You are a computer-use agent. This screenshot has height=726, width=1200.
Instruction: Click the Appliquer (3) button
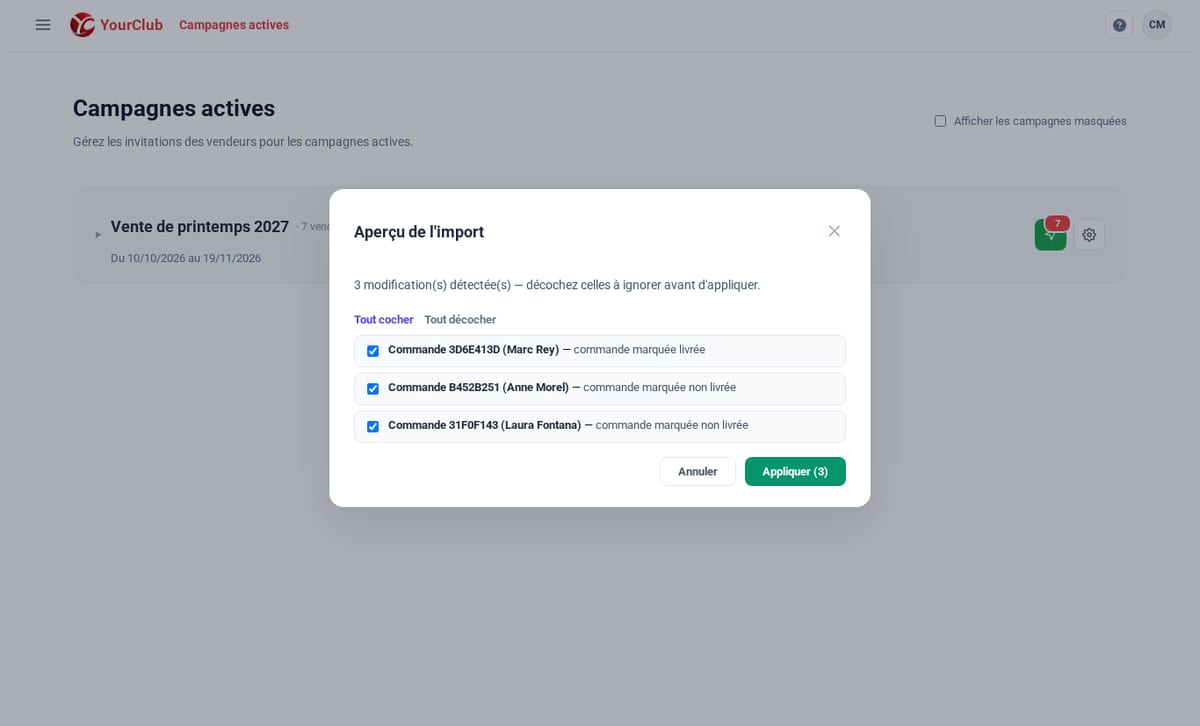click(x=795, y=472)
